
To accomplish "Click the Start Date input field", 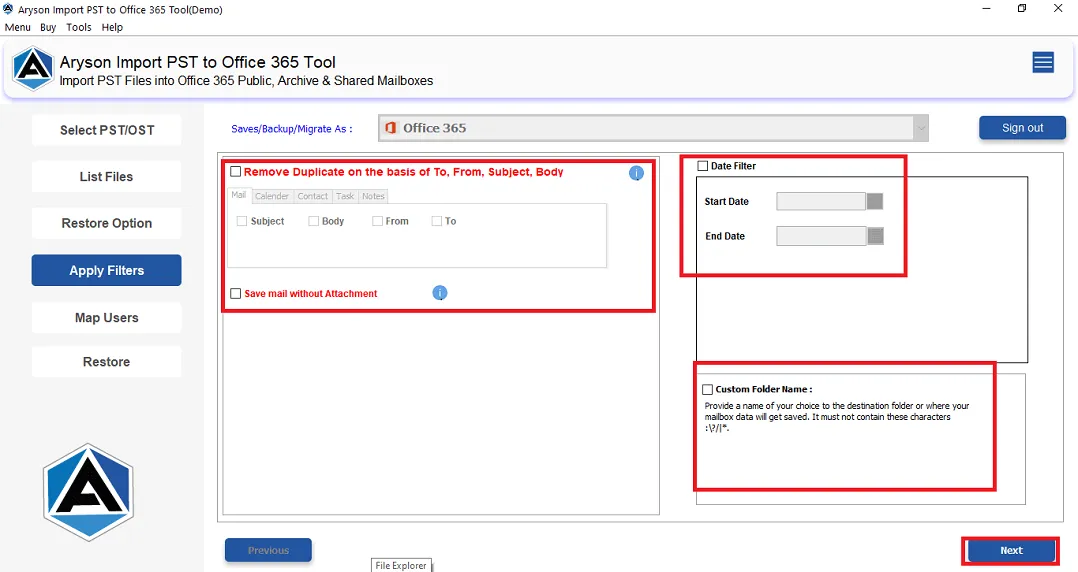I will tap(821, 201).
